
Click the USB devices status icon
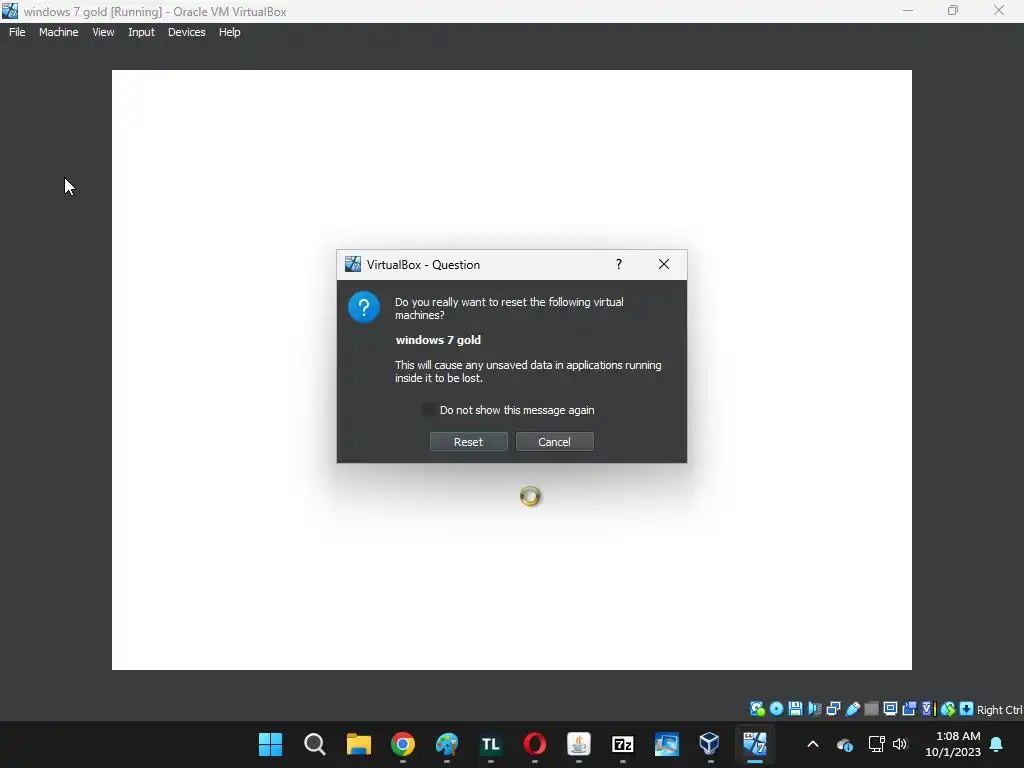click(853, 709)
